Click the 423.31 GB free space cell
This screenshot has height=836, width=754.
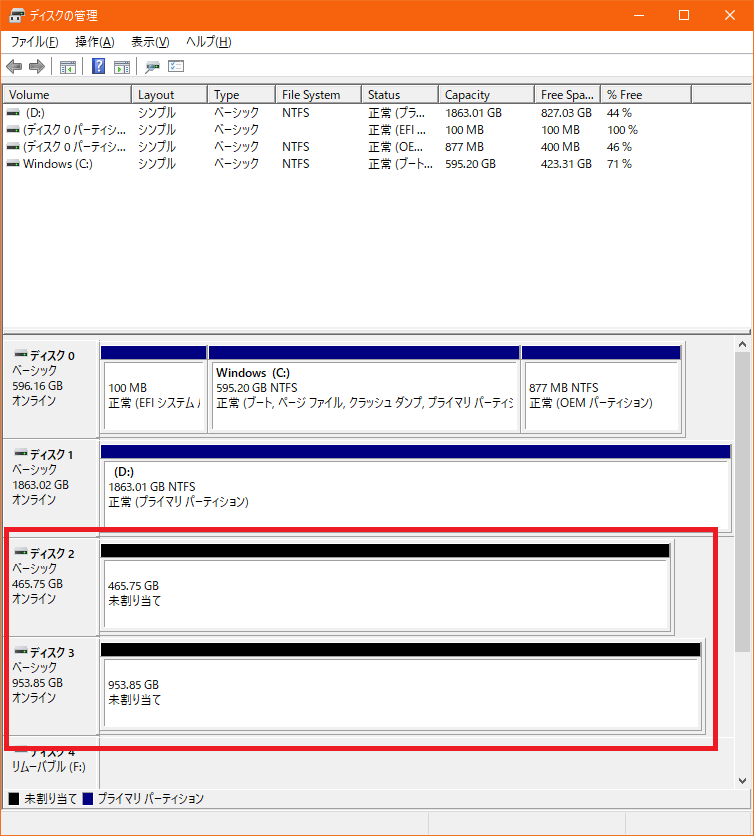point(566,164)
